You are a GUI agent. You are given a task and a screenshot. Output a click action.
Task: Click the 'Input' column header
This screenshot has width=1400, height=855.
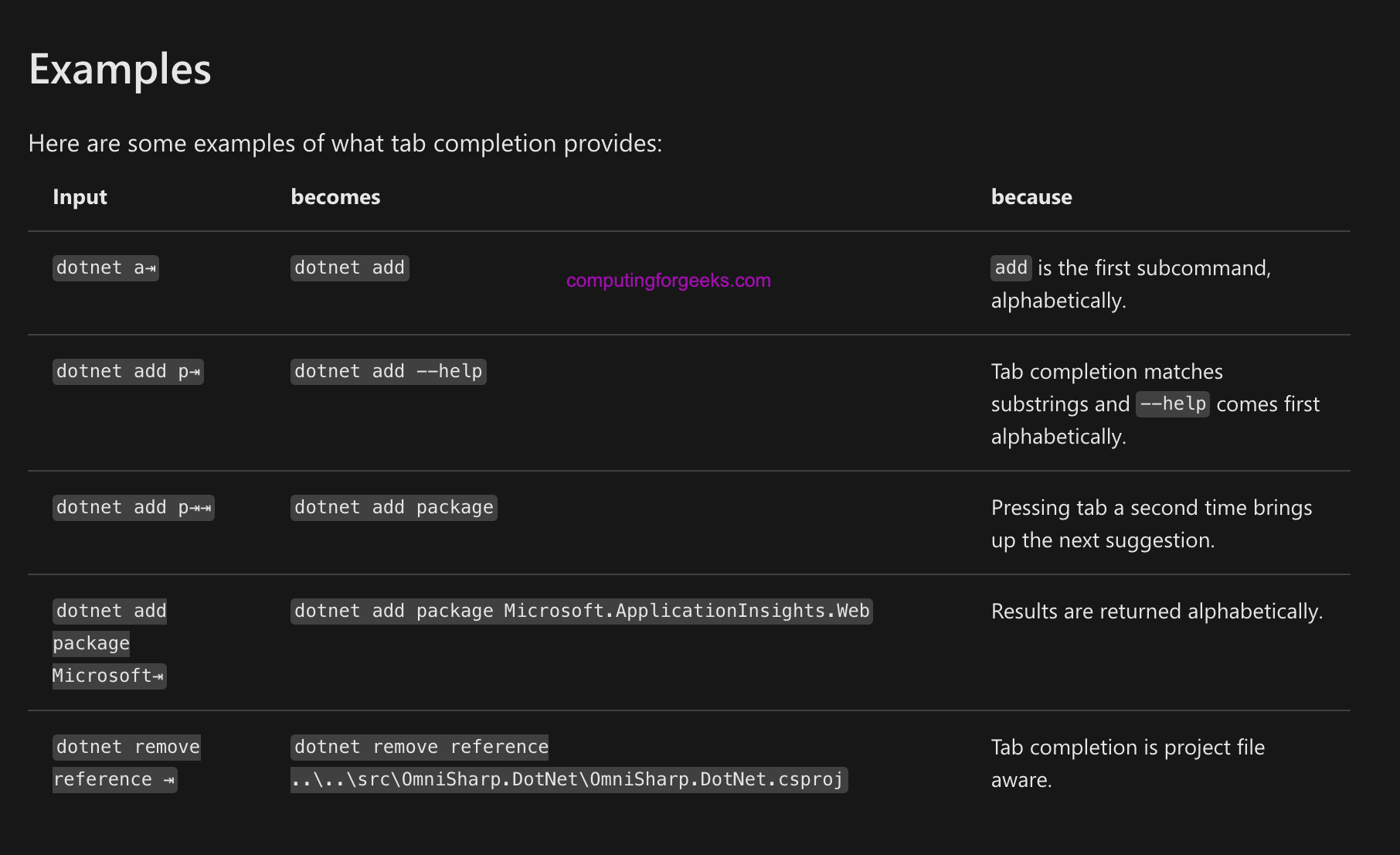coord(80,197)
